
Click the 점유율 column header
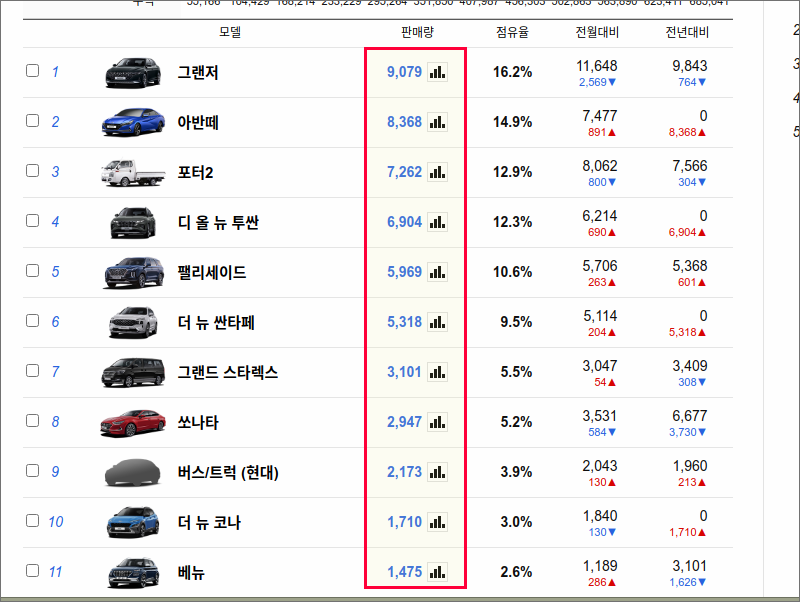pos(513,32)
